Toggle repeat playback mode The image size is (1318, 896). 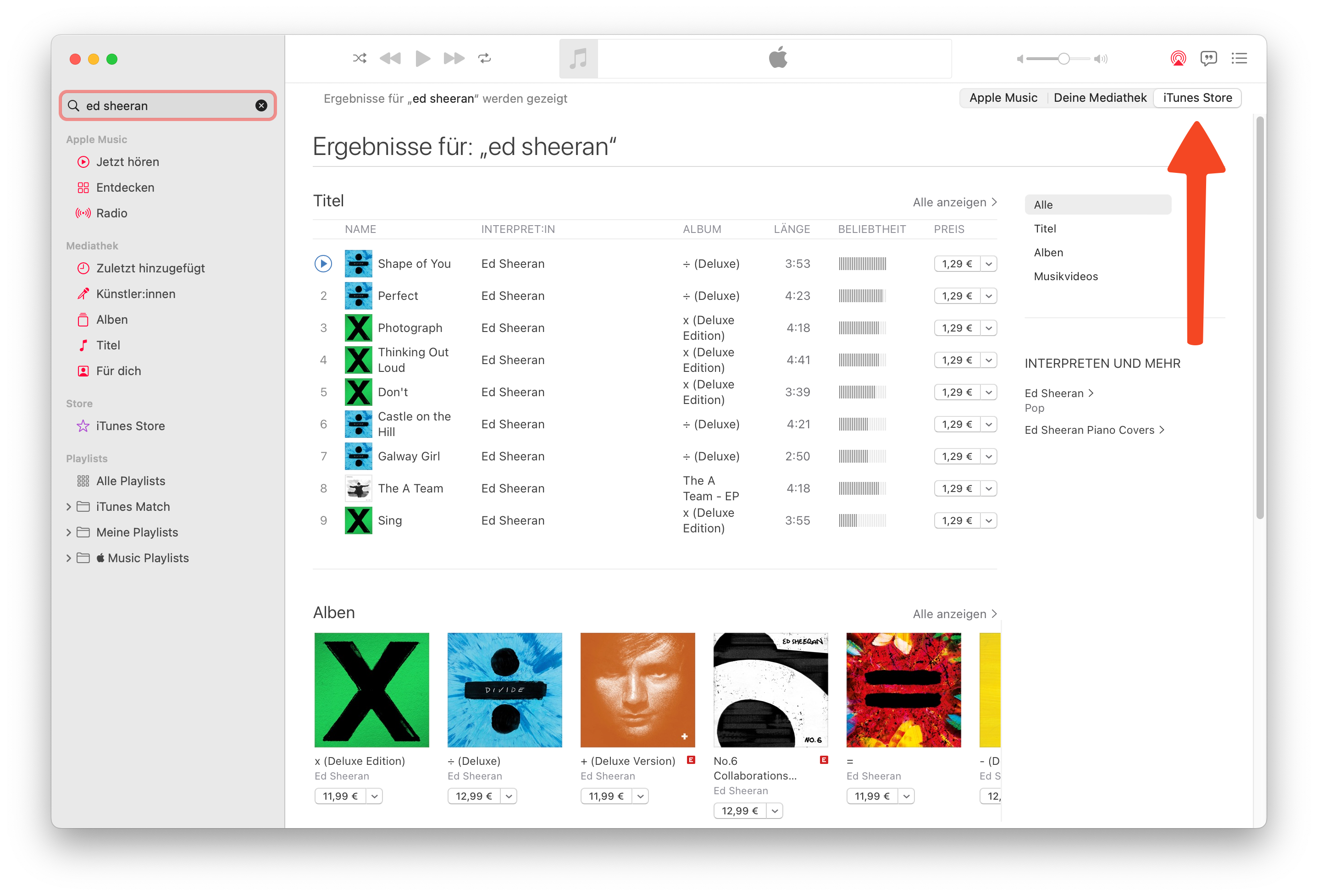click(x=484, y=58)
